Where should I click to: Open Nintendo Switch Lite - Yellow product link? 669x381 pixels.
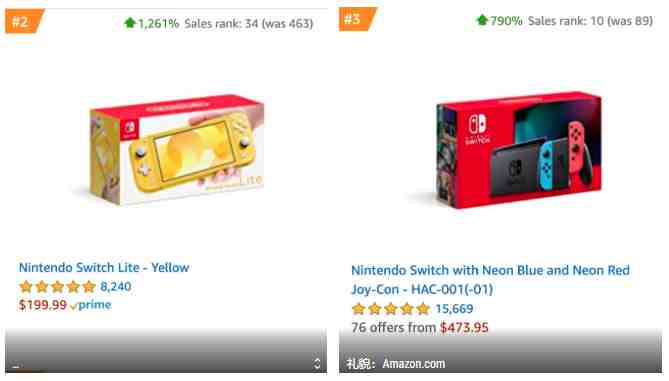point(104,268)
